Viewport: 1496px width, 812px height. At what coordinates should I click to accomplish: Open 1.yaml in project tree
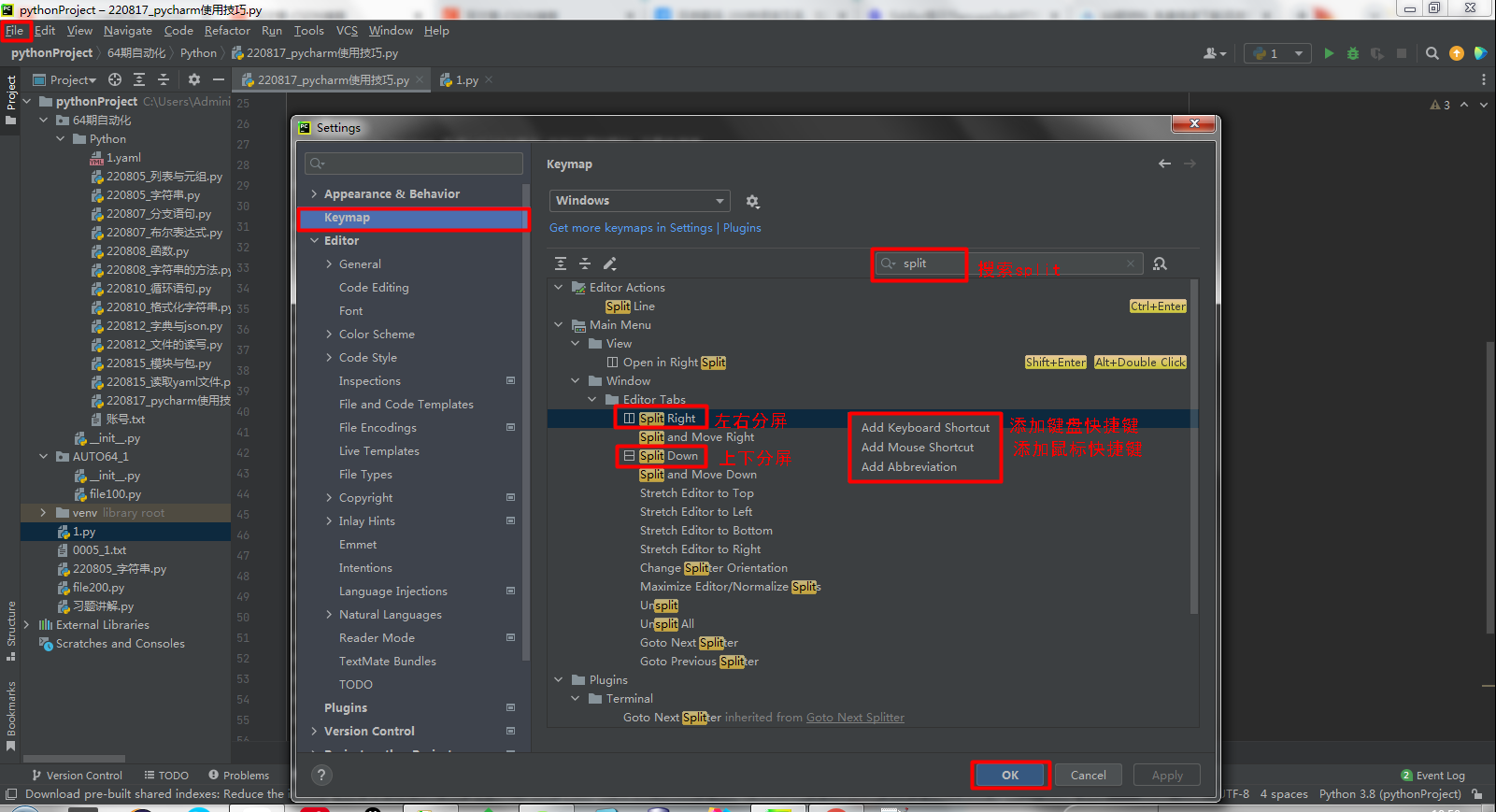[x=123, y=158]
